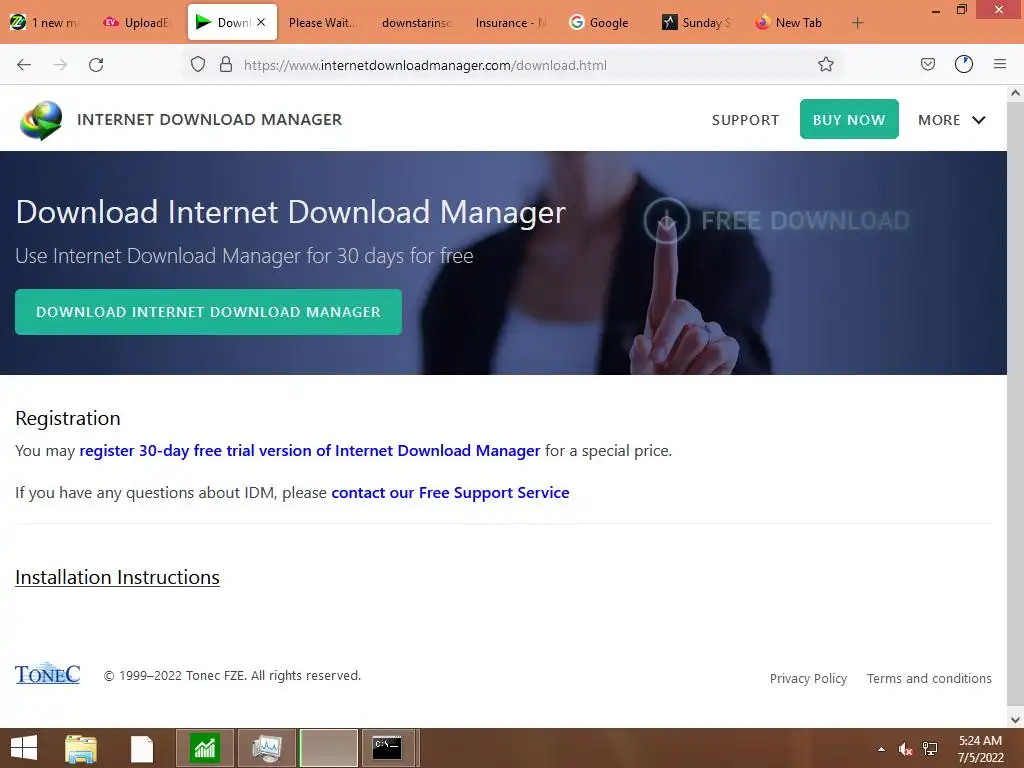Click scrollbar up arrow
This screenshot has width=1024, height=768.
pyautogui.click(x=1015, y=93)
